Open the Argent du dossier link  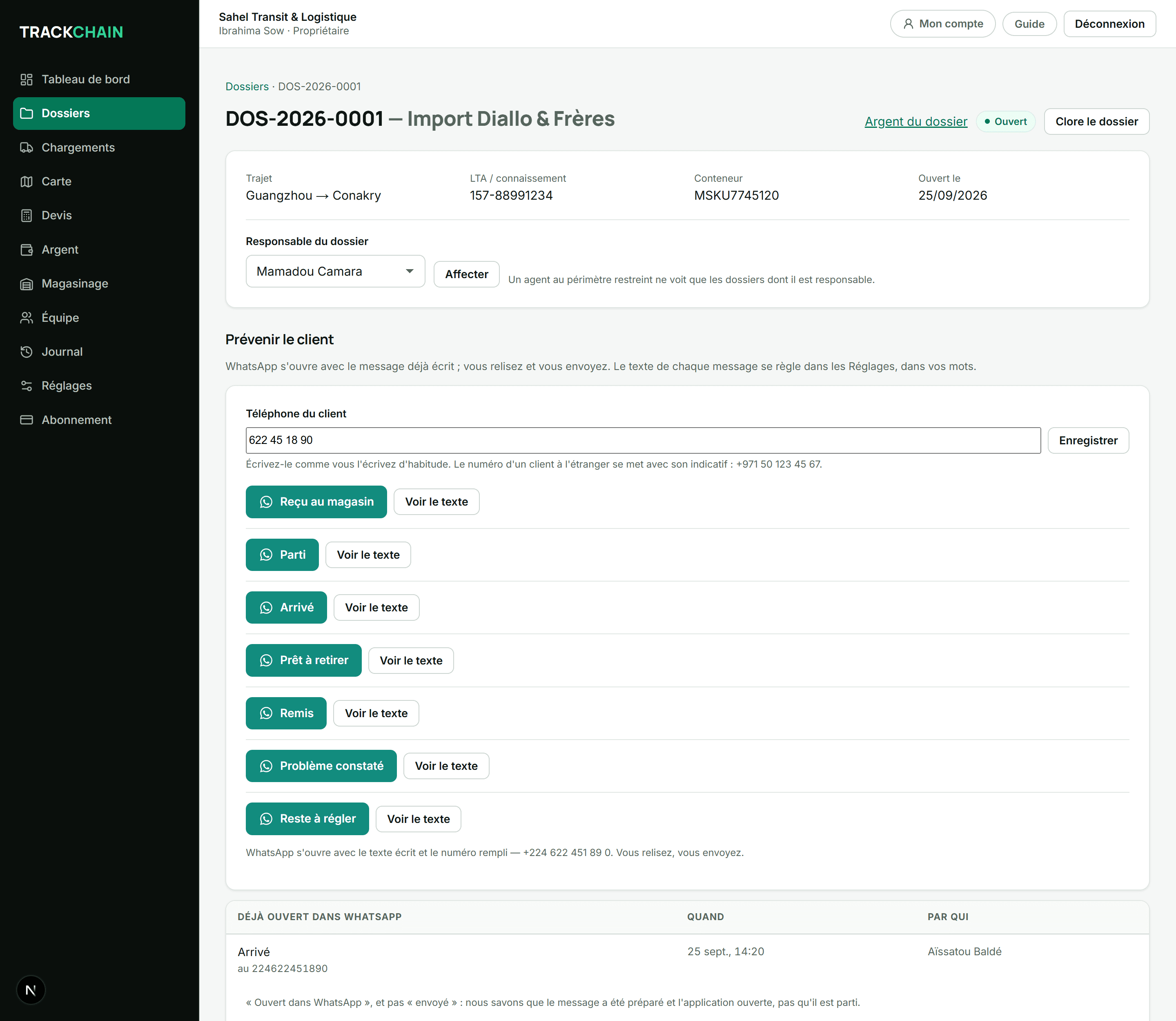pyautogui.click(x=915, y=121)
